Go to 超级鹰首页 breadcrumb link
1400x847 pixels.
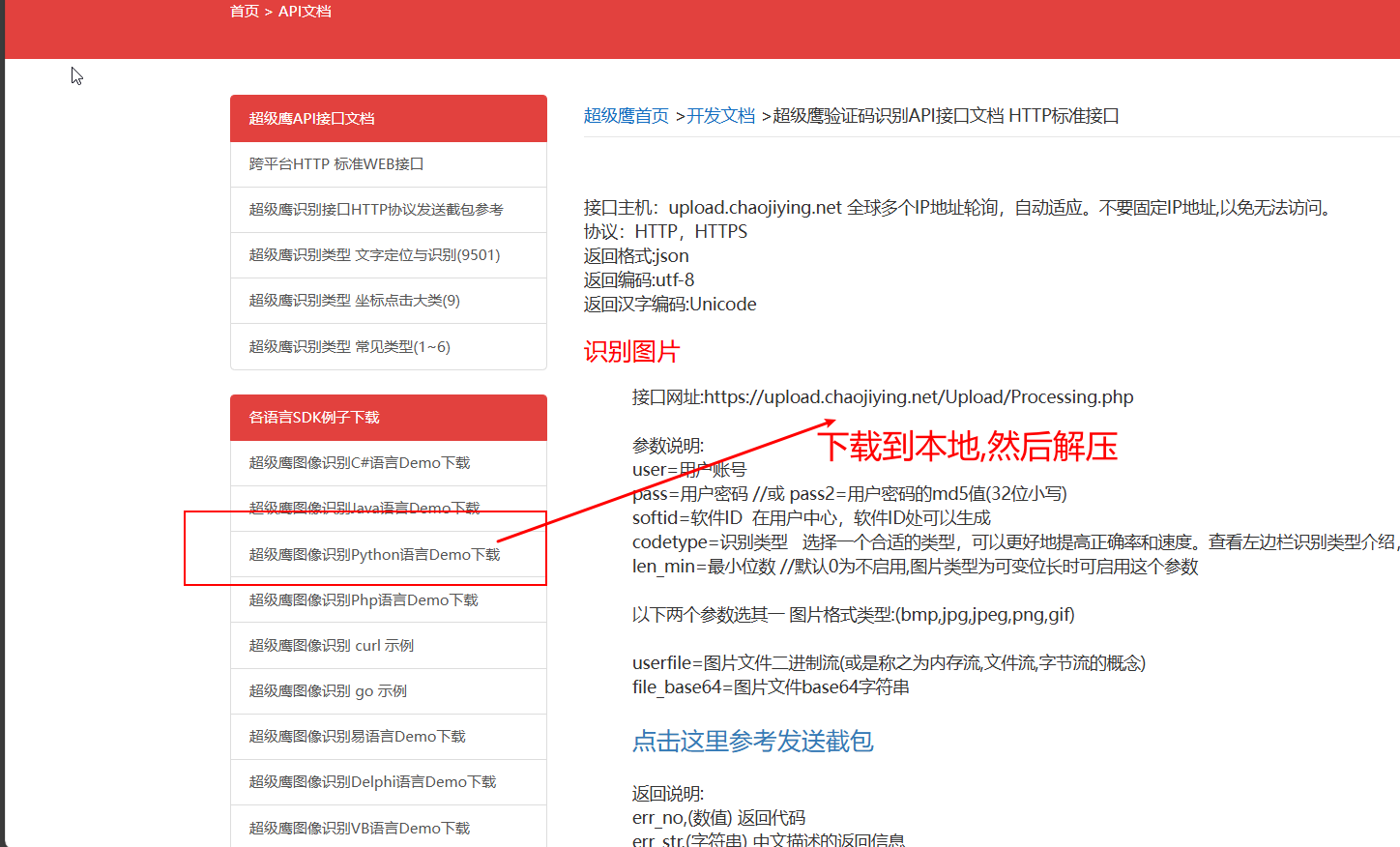pos(626,116)
